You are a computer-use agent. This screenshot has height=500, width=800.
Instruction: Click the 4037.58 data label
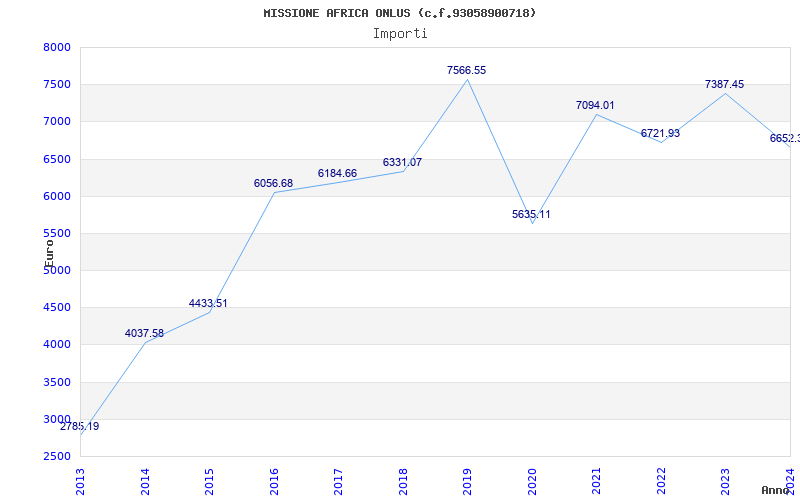click(144, 333)
